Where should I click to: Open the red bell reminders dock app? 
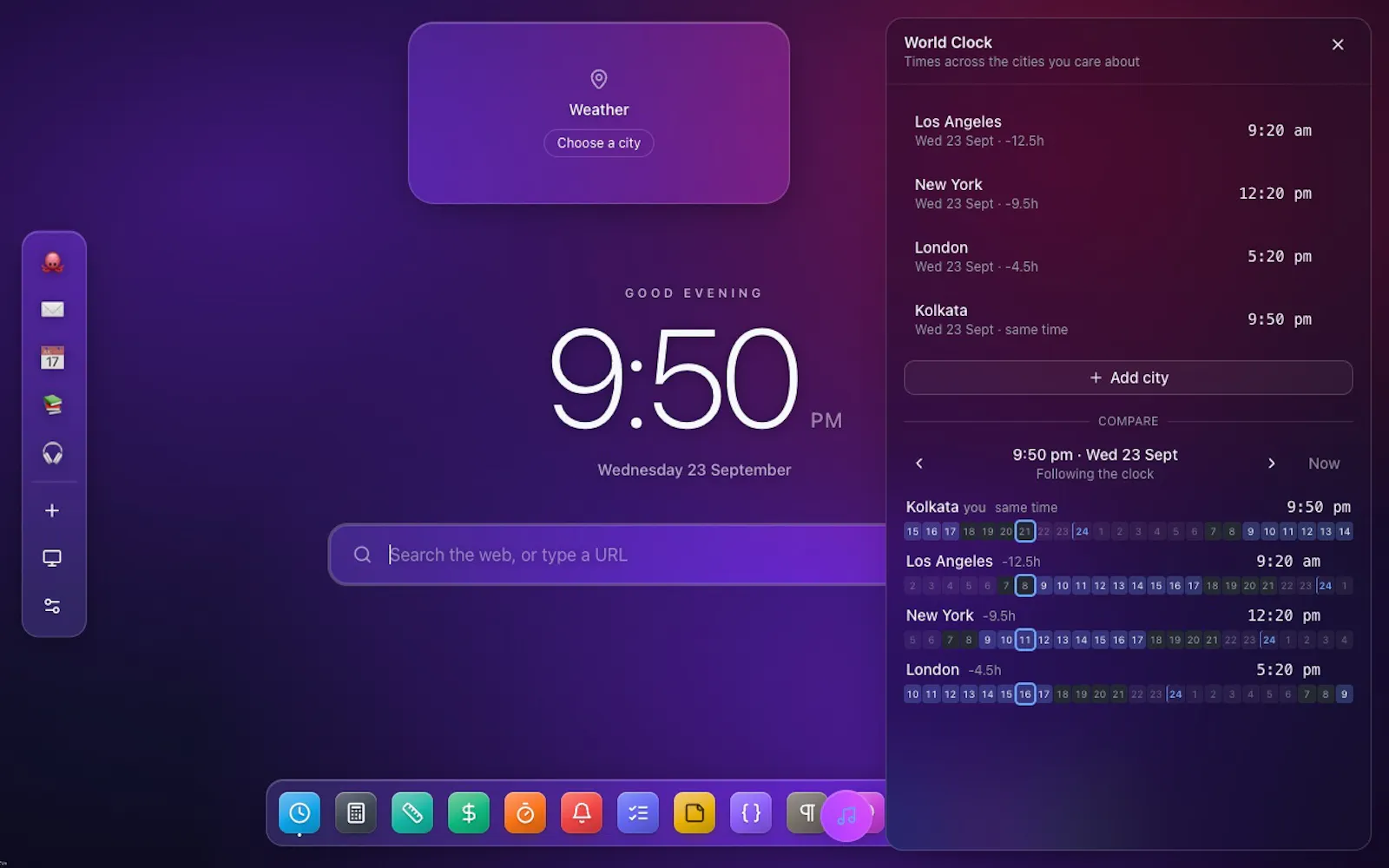[582, 813]
